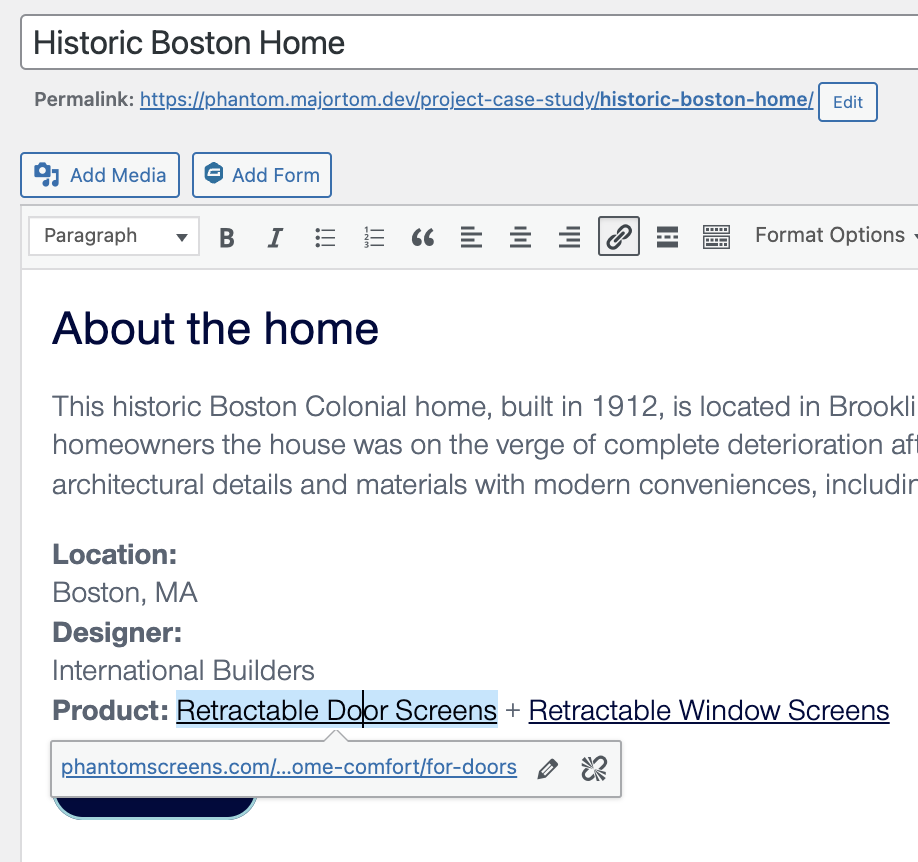This screenshot has width=918, height=862.
Task: Edit the permalink with the Edit button
Action: coord(847,102)
